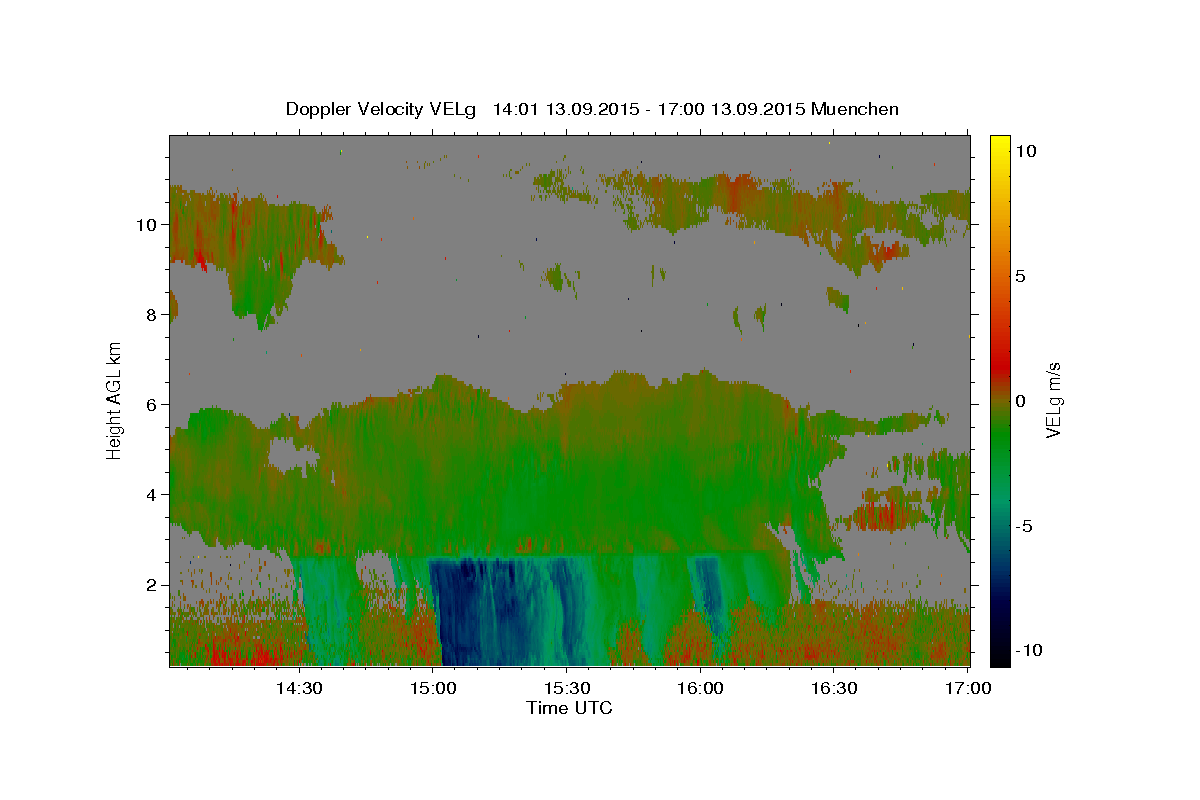
Task: Click the colorbar value -10 label
Action: pyautogui.click(x=1027, y=650)
